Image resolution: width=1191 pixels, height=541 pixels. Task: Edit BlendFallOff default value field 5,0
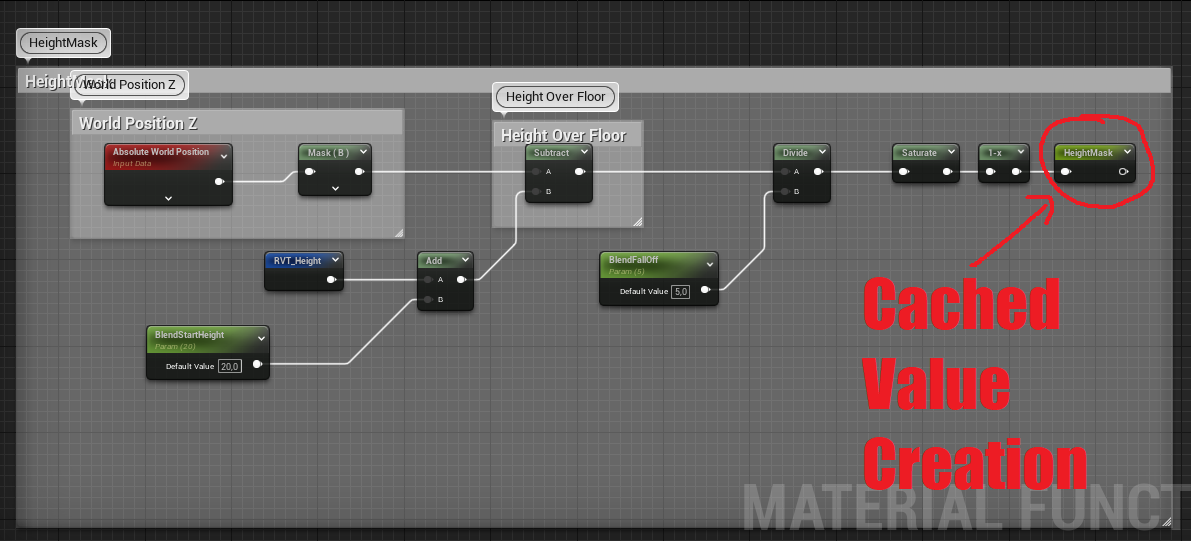coord(681,291)
